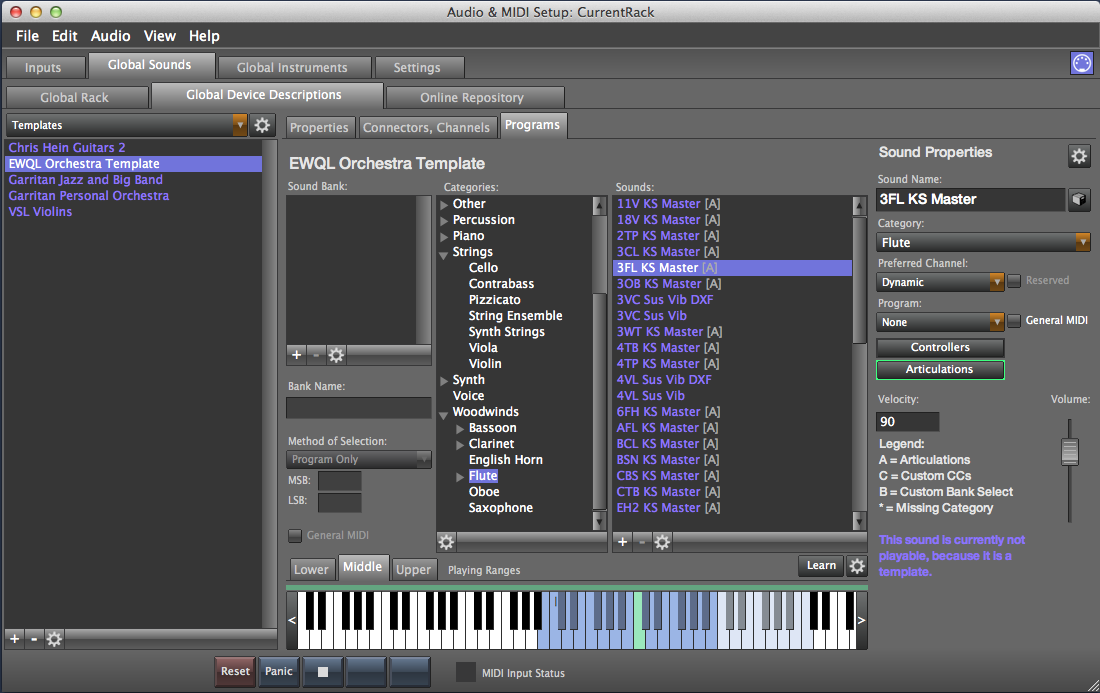Screen dimensions: 1100x693
Task: Click the stop button next to Panic
Action: tap(323, 672)
